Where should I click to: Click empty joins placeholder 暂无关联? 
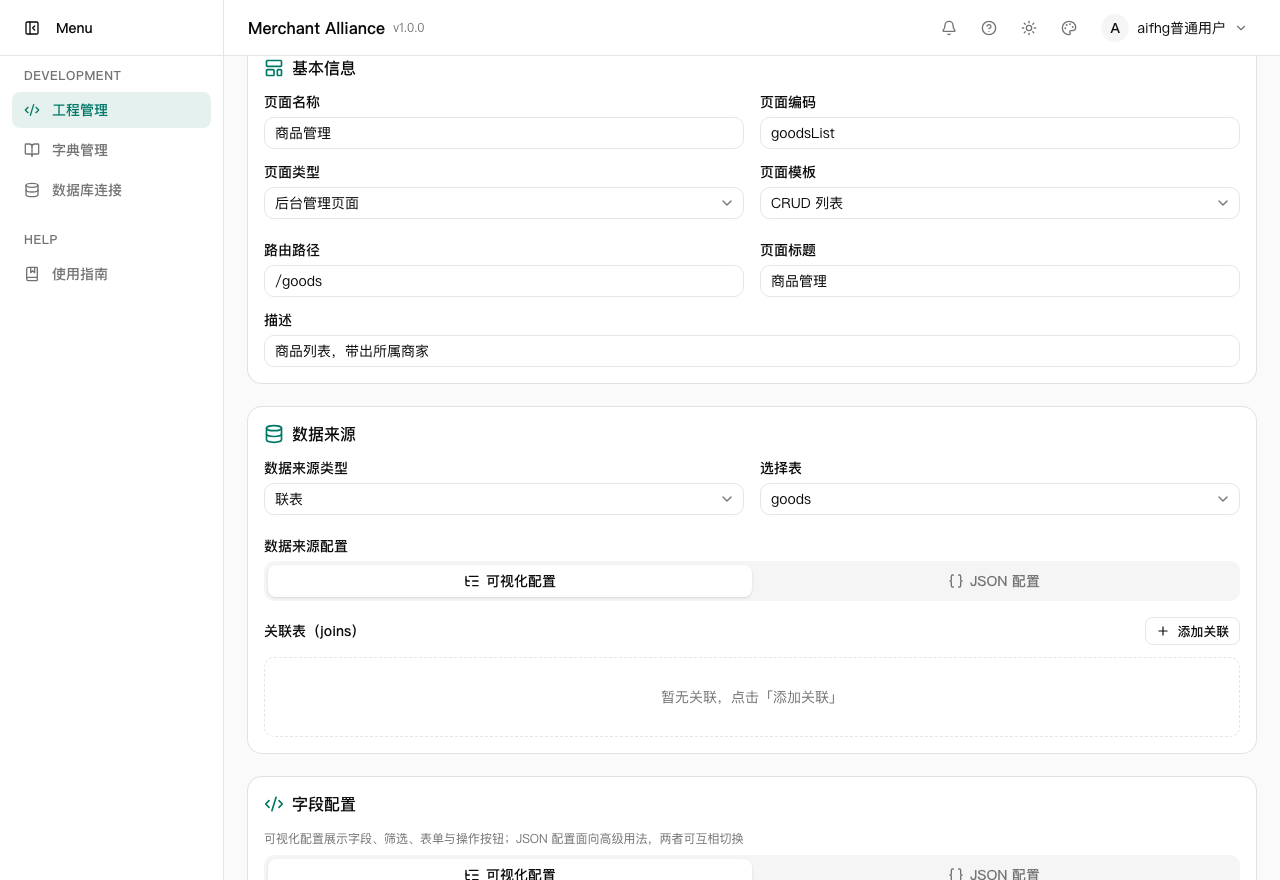752,697
